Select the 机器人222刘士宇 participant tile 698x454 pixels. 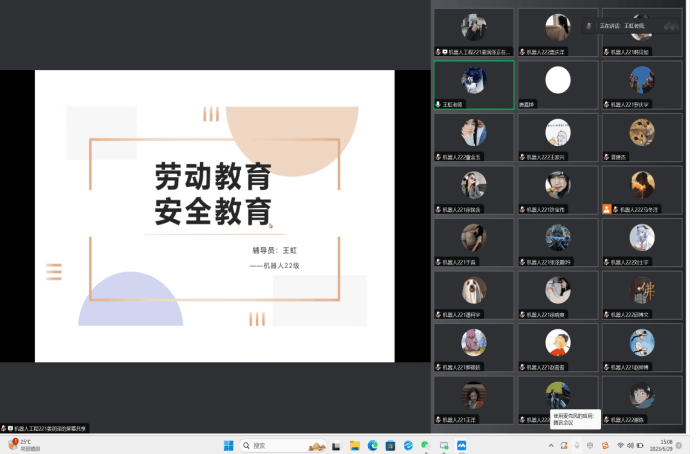tap(641, 242)
